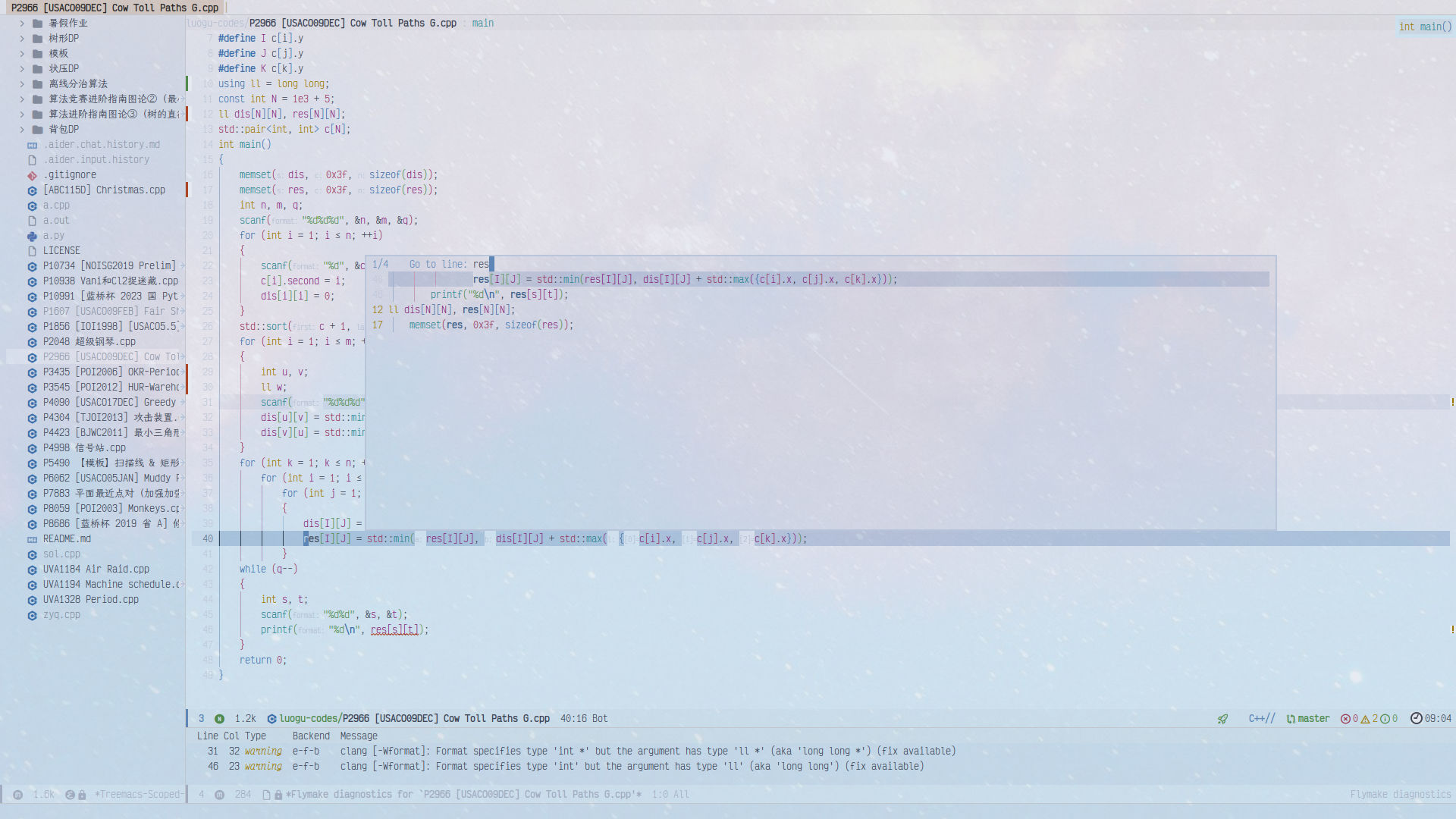Click the red error count icon
The width and height of the screenshot is (1456, 819).
point(1345,719)
